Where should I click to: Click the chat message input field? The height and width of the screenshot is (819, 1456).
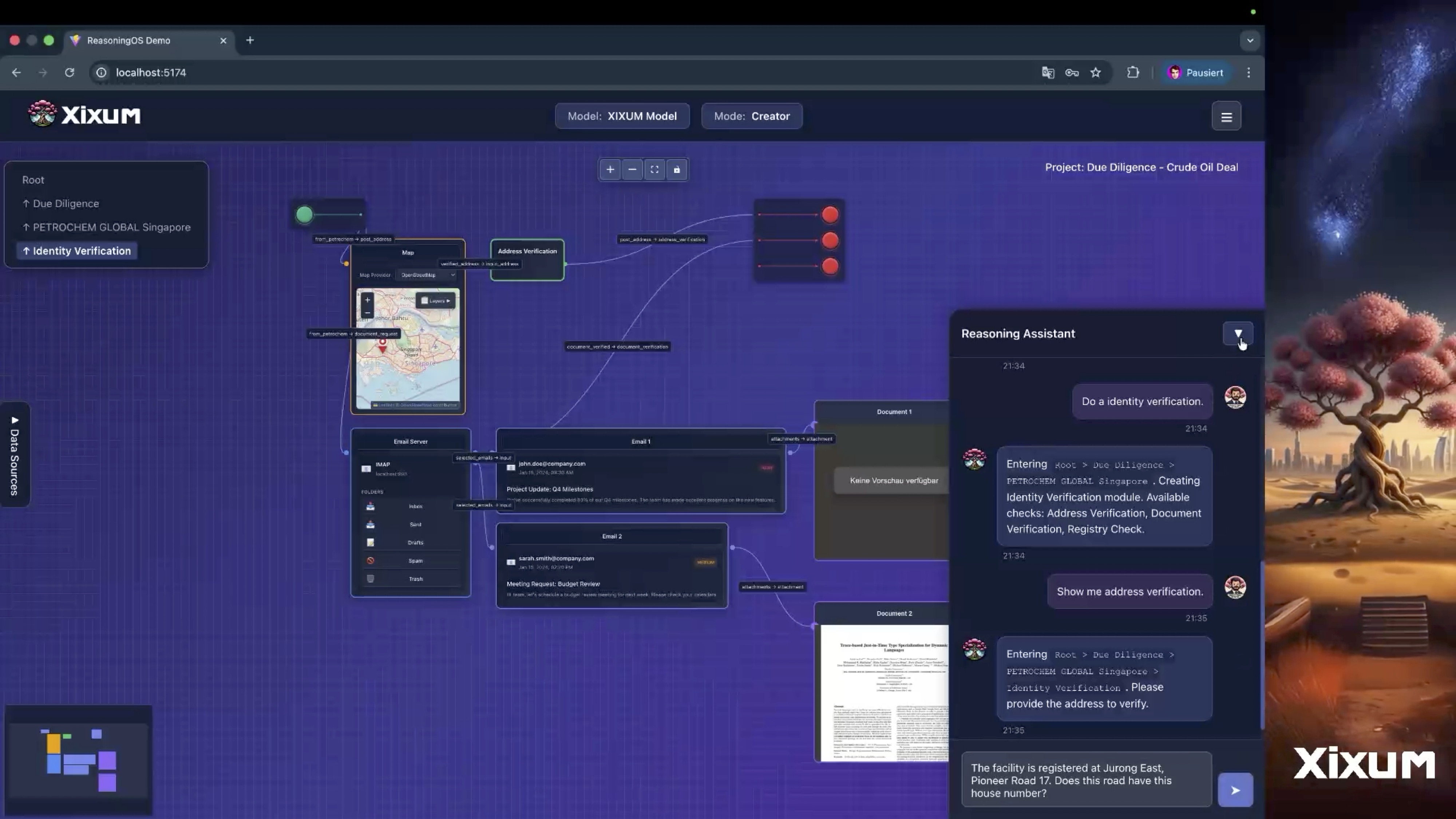click(1086, 780)
